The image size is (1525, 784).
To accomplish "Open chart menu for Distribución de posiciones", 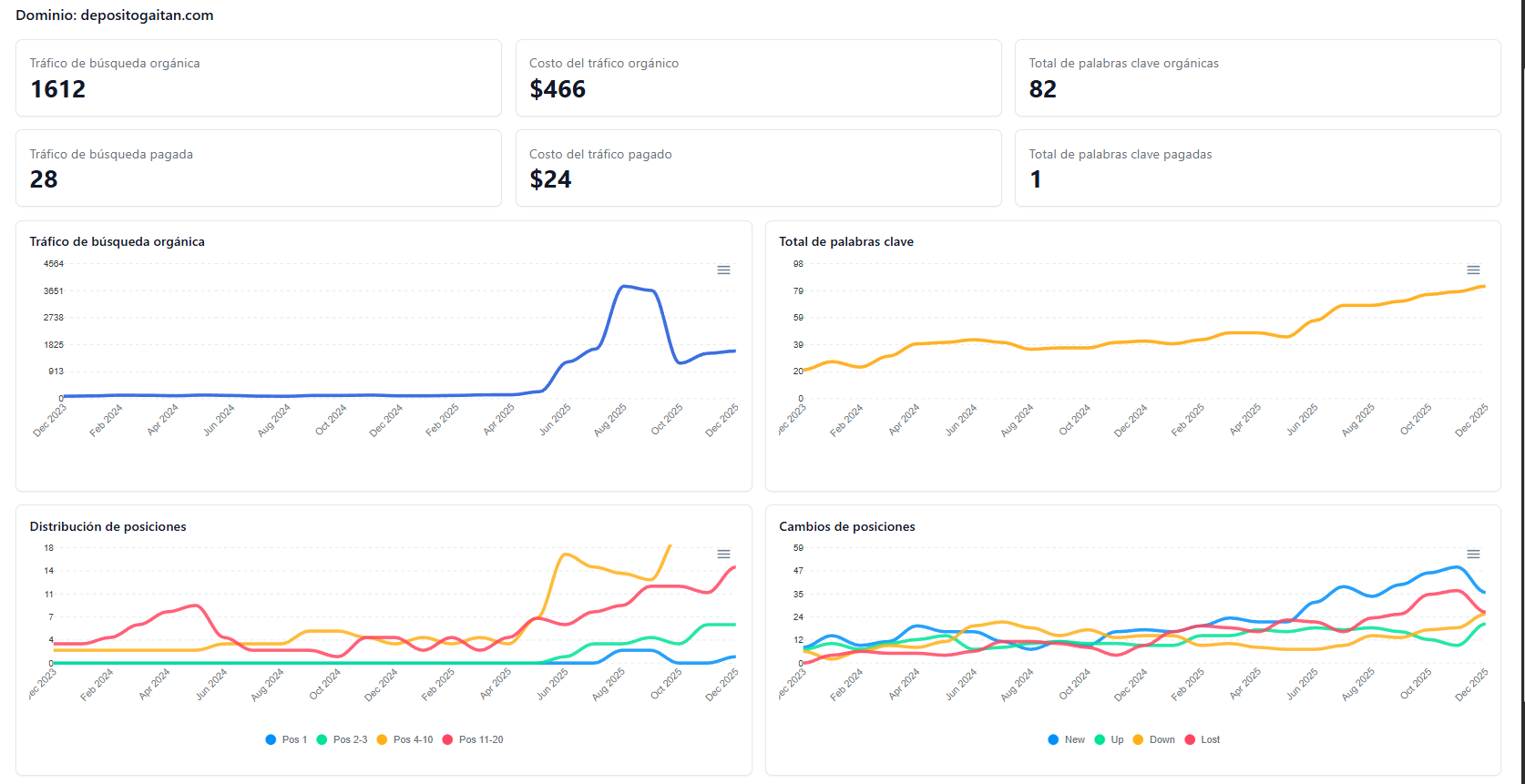I will click(x=723, y=555).
